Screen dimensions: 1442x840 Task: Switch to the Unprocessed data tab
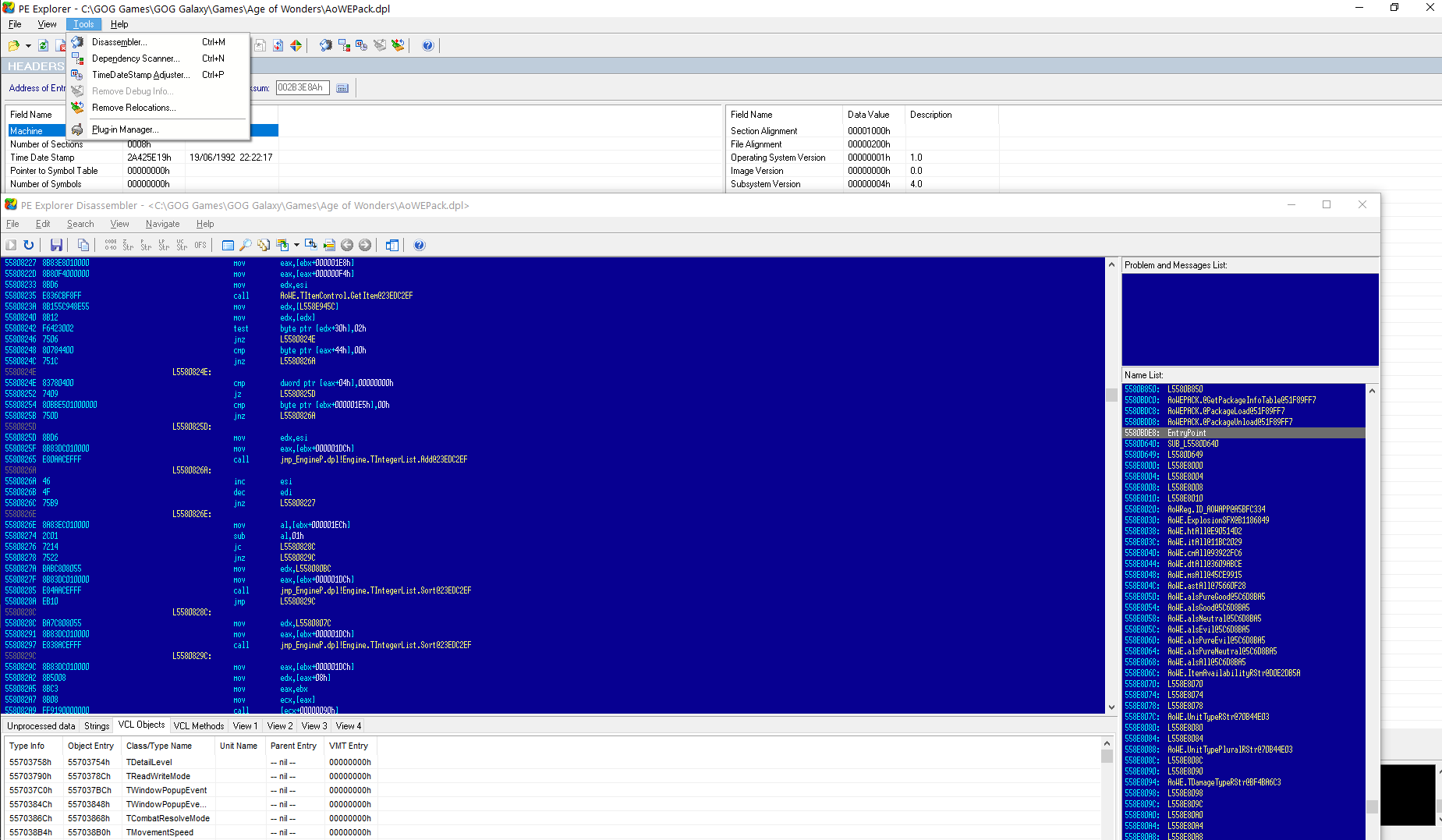[41, 726]
